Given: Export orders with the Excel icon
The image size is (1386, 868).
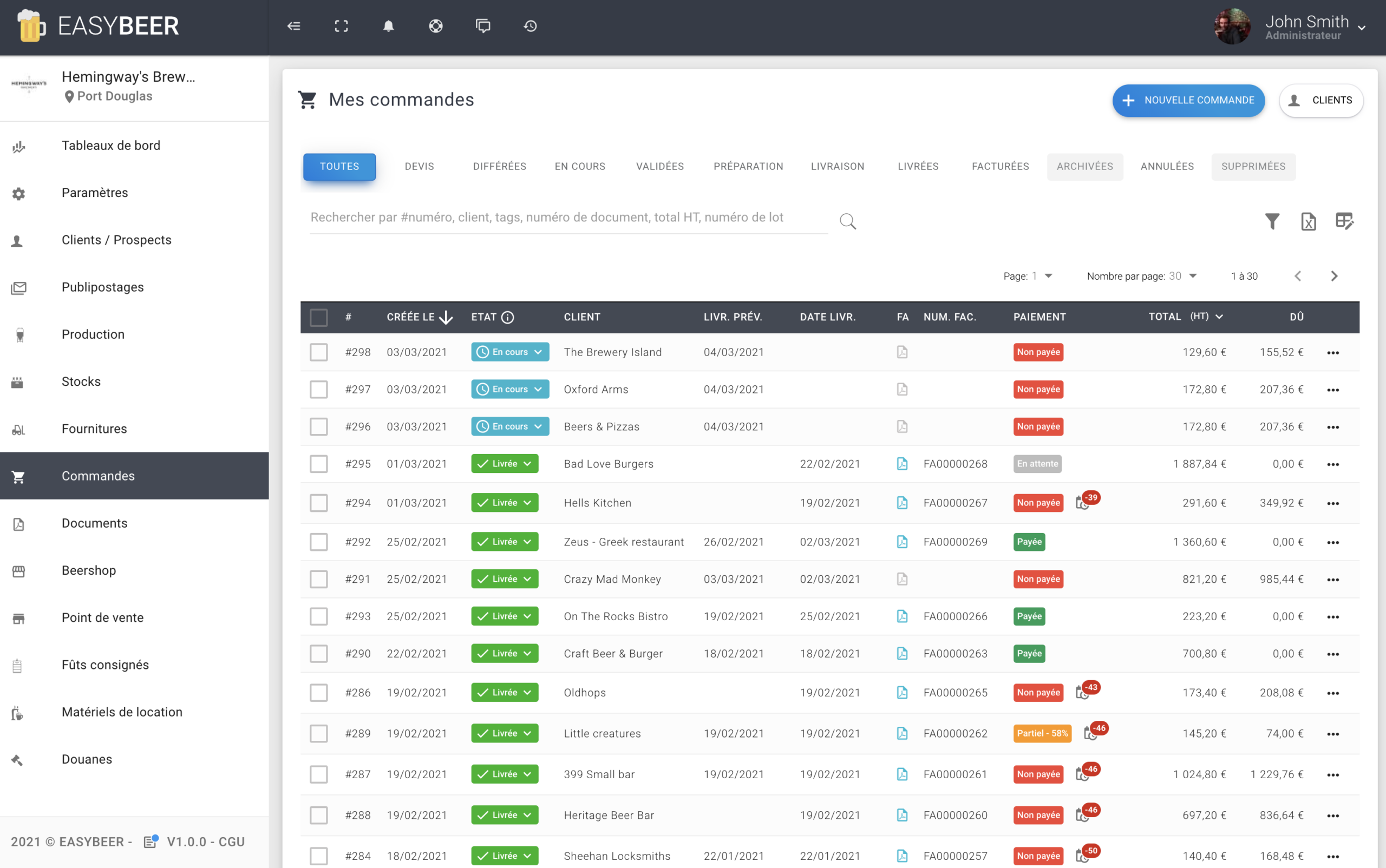Looking at the screenshot, I should [x=1308, y=221].
